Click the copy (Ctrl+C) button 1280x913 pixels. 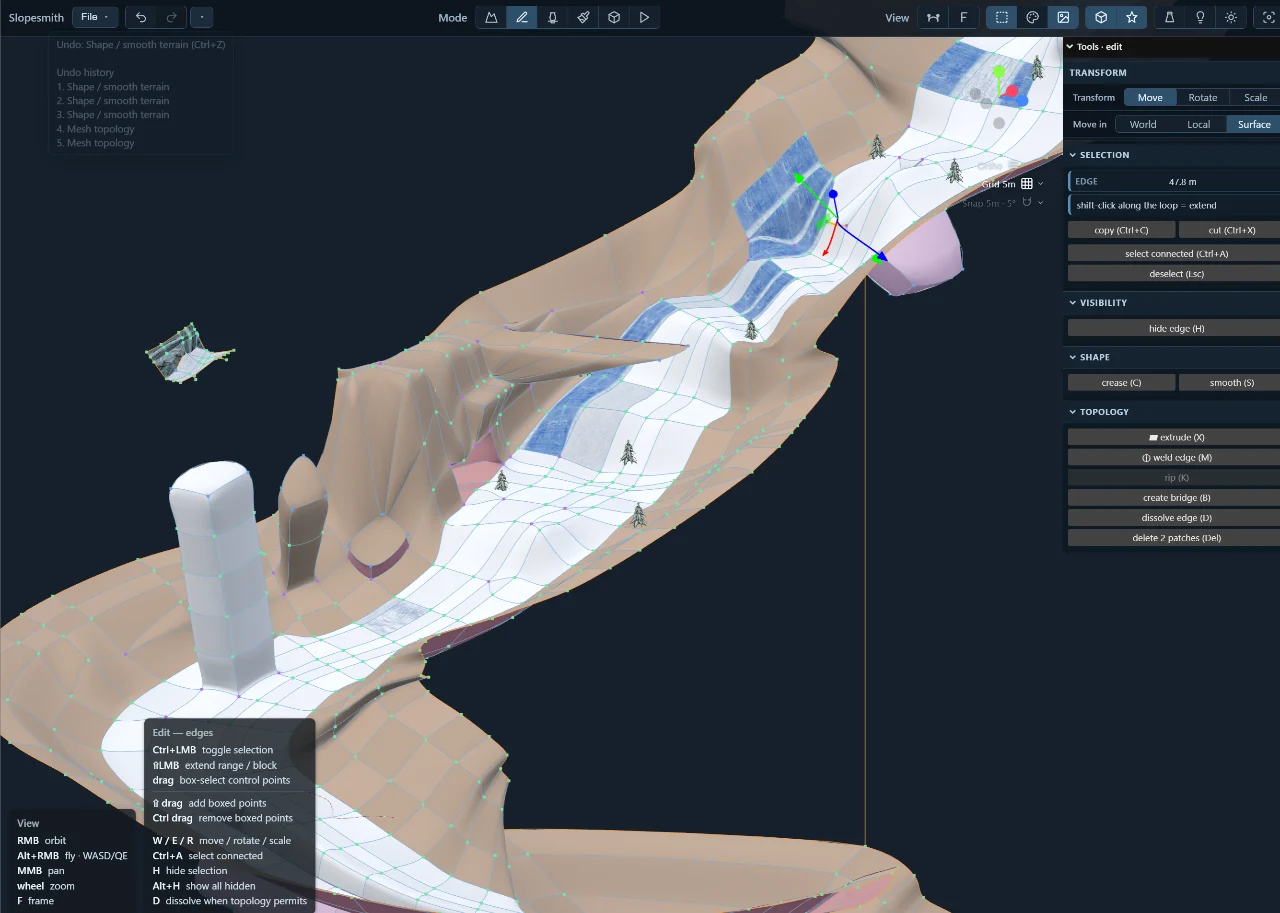pyautogui.click(x=1122, y=230)
